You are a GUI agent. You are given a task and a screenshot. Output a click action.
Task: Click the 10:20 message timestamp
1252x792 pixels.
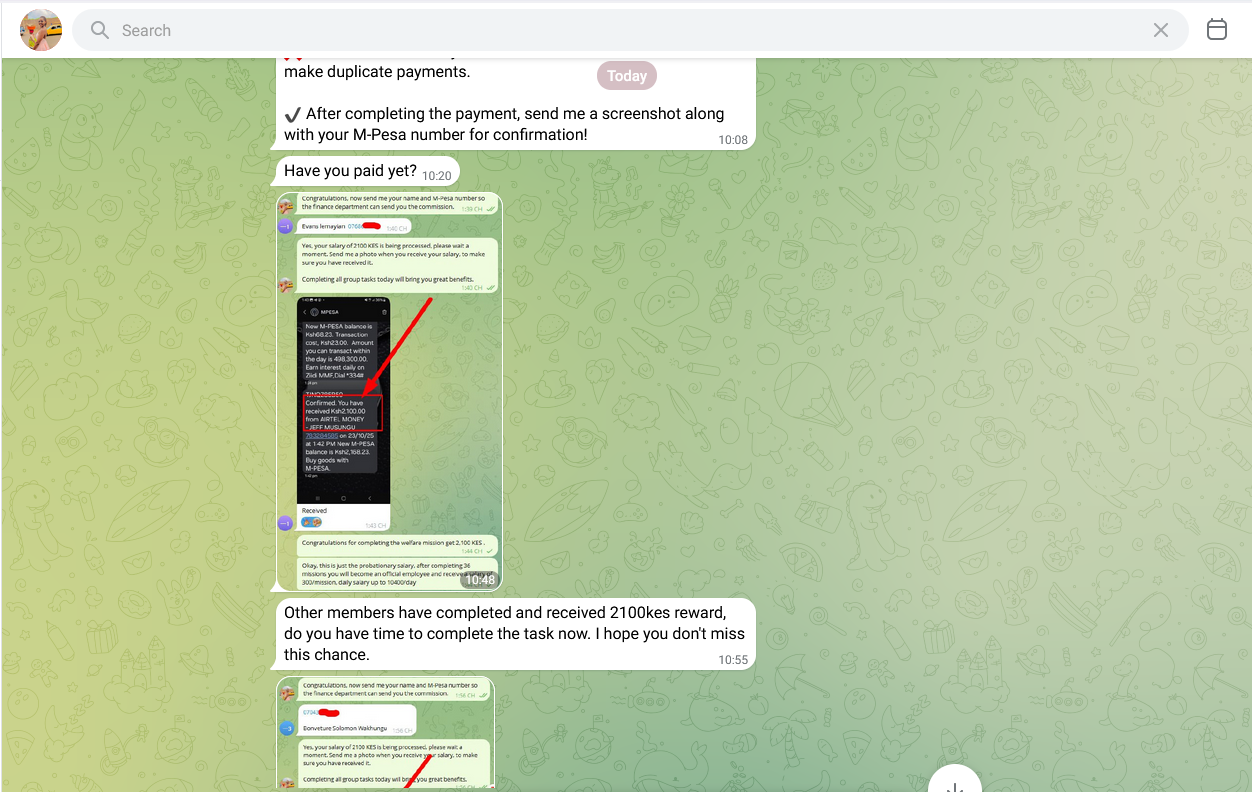click(x=436, y=175)
